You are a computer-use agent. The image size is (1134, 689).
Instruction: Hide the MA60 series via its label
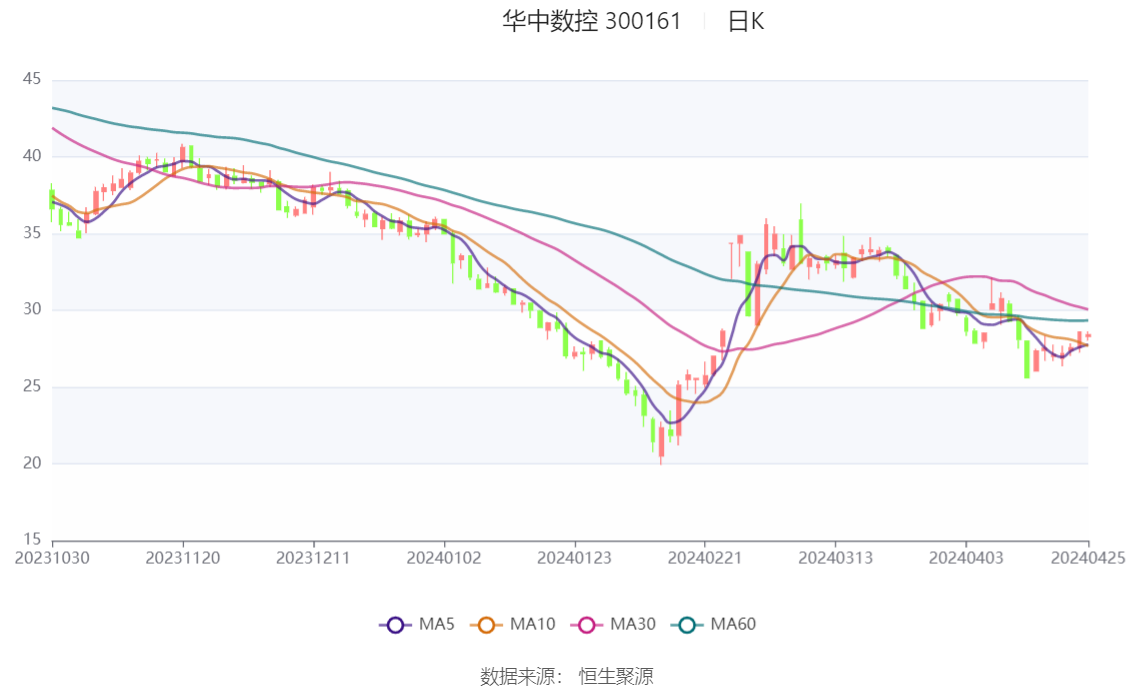[x=733, y=624]
